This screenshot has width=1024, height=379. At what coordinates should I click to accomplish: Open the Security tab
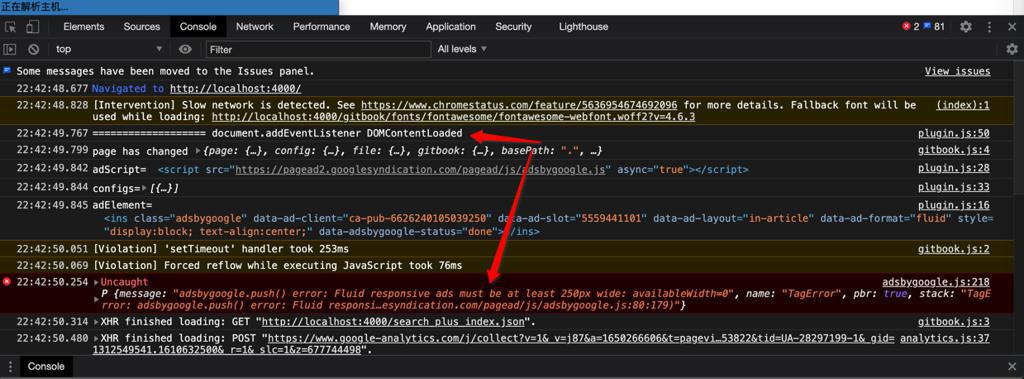pos(513,27)
